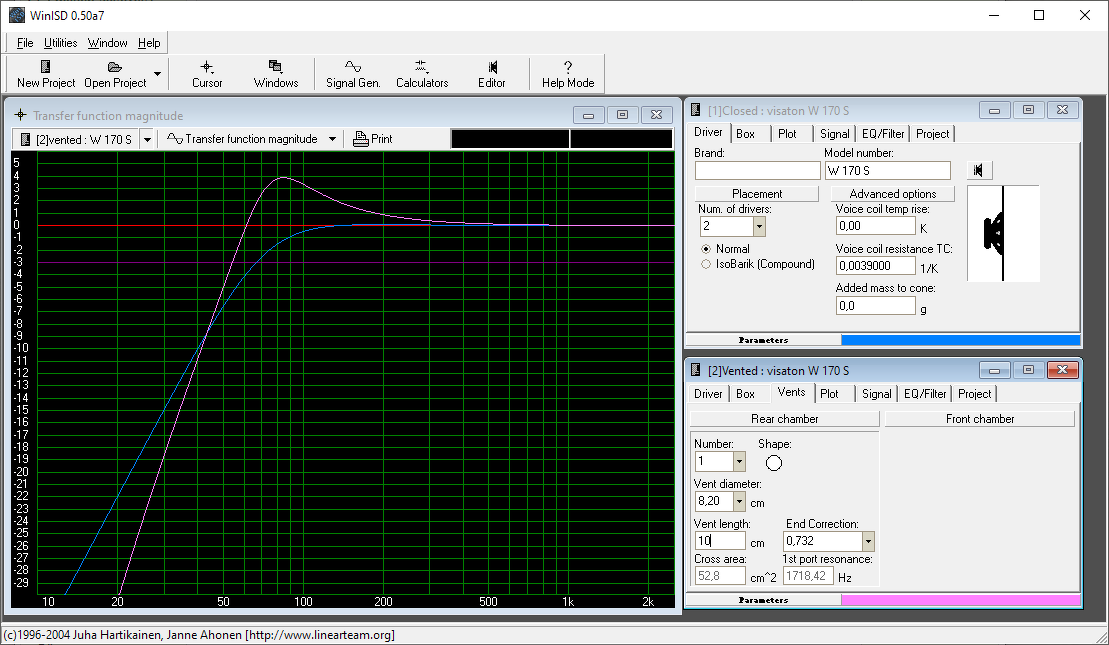Switch to Project tab in Closed project
Image resolution: width=1109 pixels, height=645 pixels.
tap(932, 134)
